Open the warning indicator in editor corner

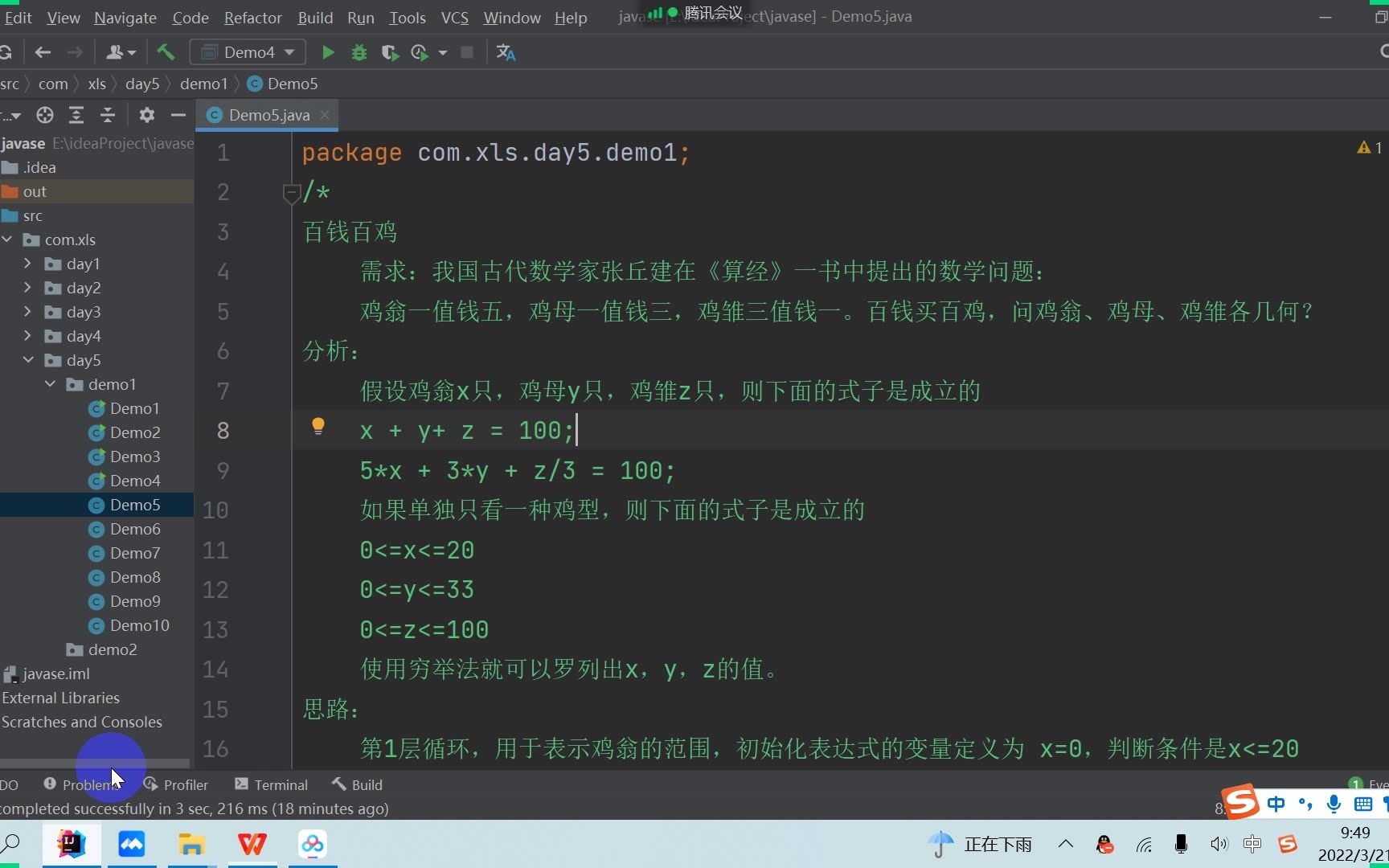pyautogui.click(x=1369, y=147)
